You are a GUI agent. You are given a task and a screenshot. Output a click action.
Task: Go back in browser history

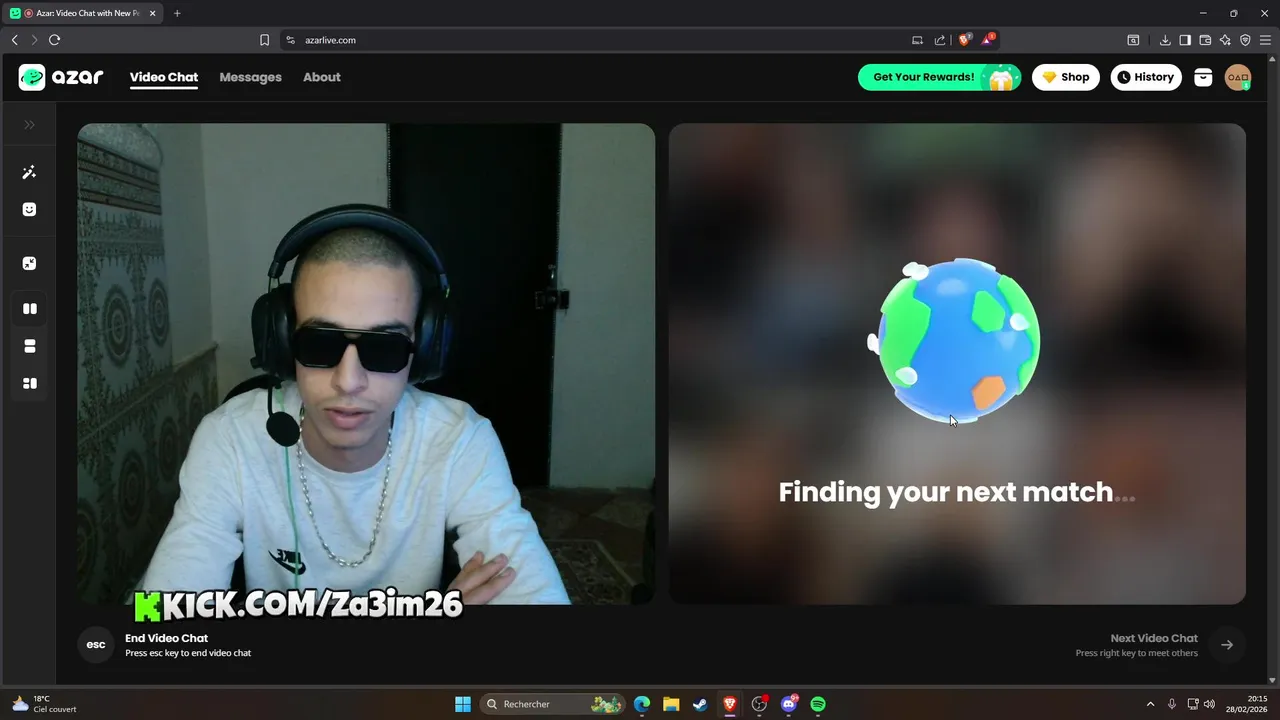14,40
